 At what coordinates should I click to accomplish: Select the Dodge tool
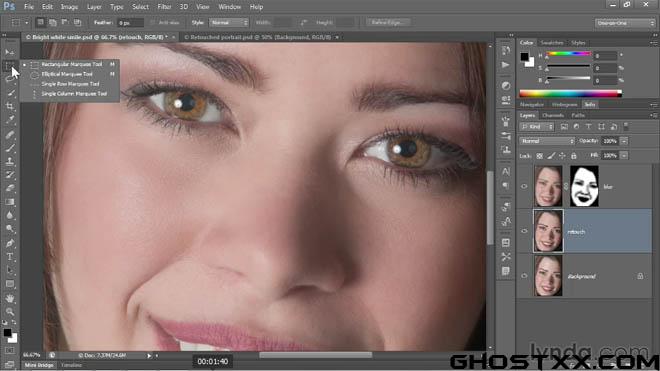[x=10, y=229]
